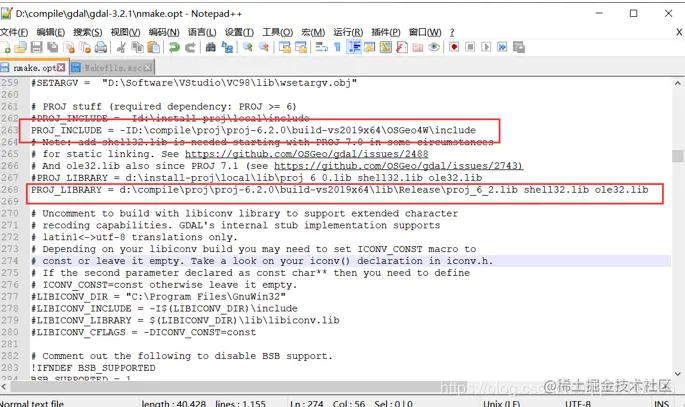Click the Document Map icon
Image resolution: width=685 pixels, height=407 pixels.
pos(386,47)
